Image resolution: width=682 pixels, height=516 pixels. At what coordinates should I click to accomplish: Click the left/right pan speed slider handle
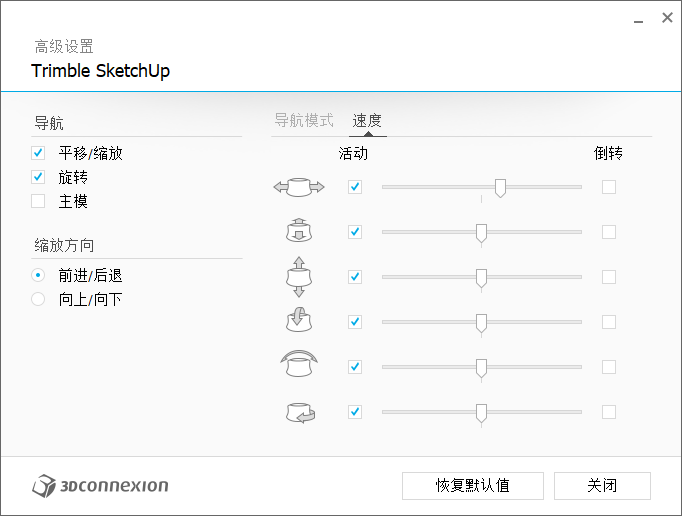pyautogui.click(x=500, y=187)
